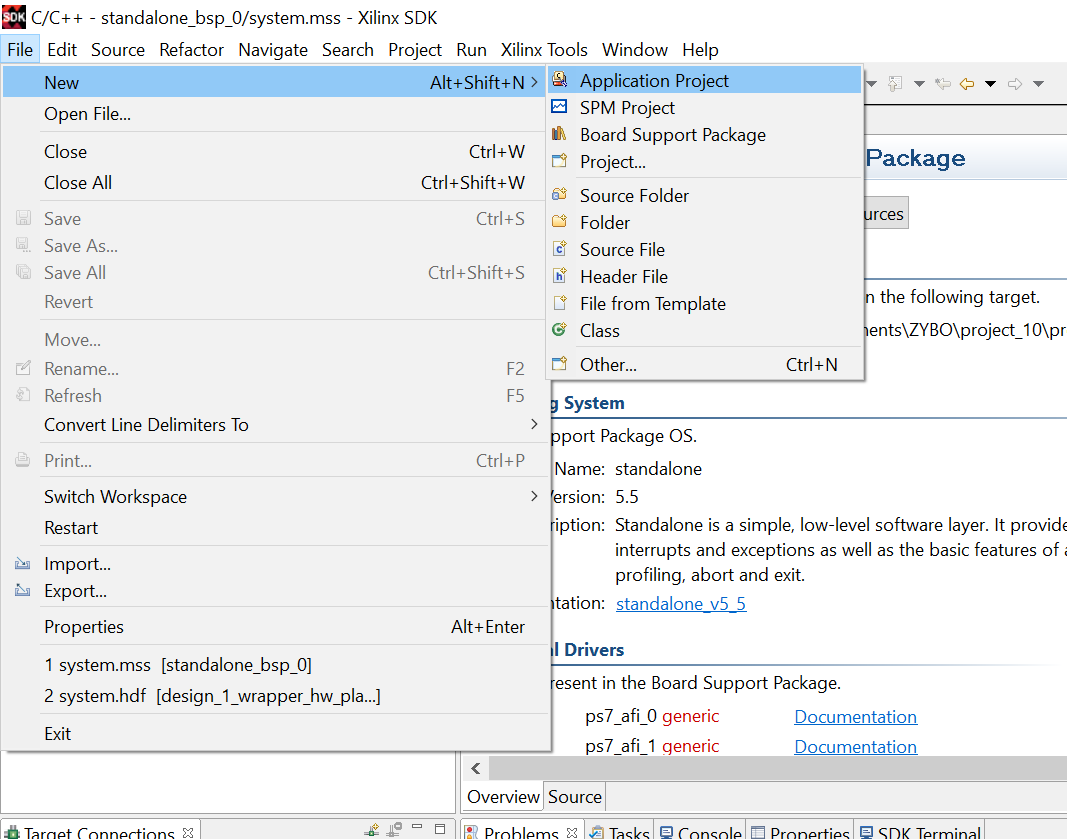Switch to the Overview editor tab
1067x839 pixels.
[x=503, y=796]
